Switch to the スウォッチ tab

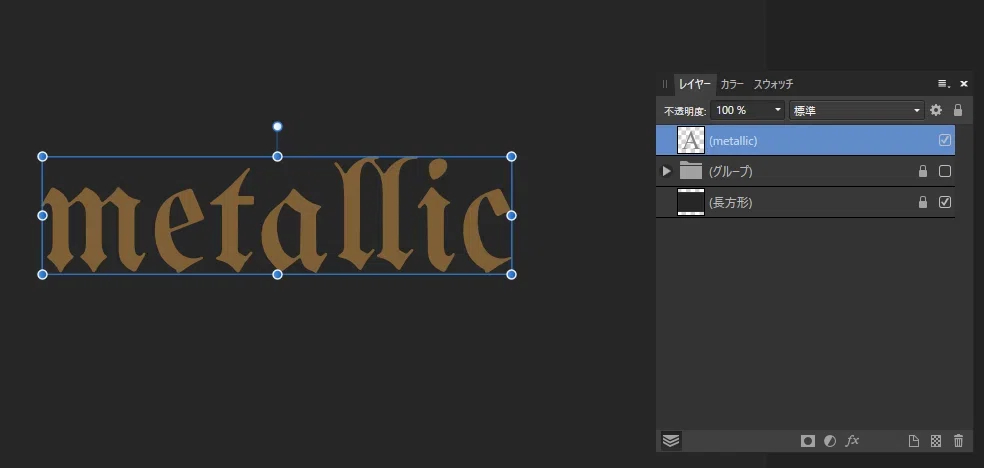(773, 84)
